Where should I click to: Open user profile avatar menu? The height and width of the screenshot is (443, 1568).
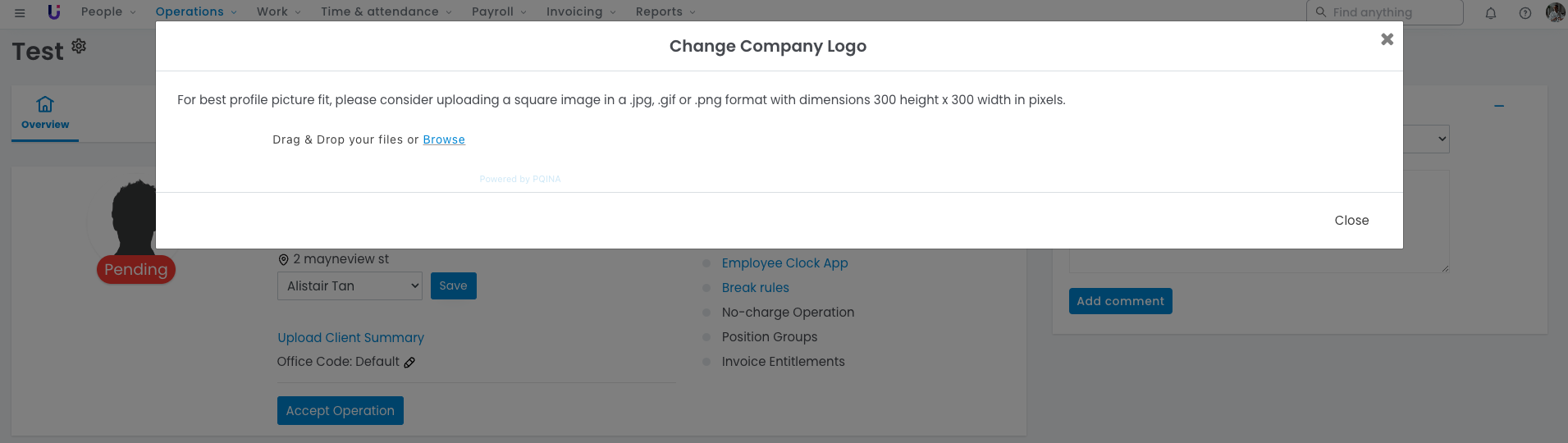coord(1555,12)
